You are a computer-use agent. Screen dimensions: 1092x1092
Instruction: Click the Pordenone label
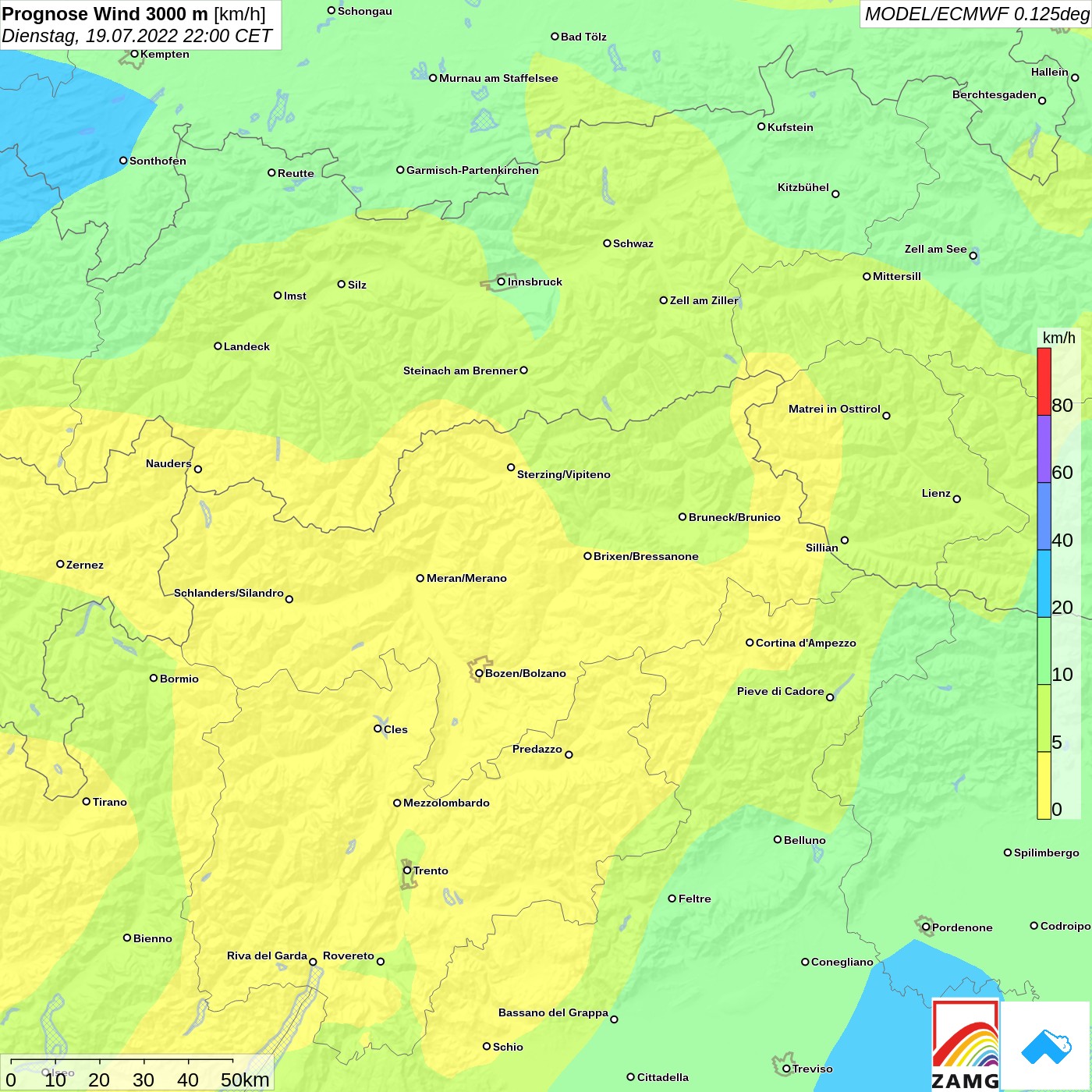pyautogui.click(x=963, y=927)
